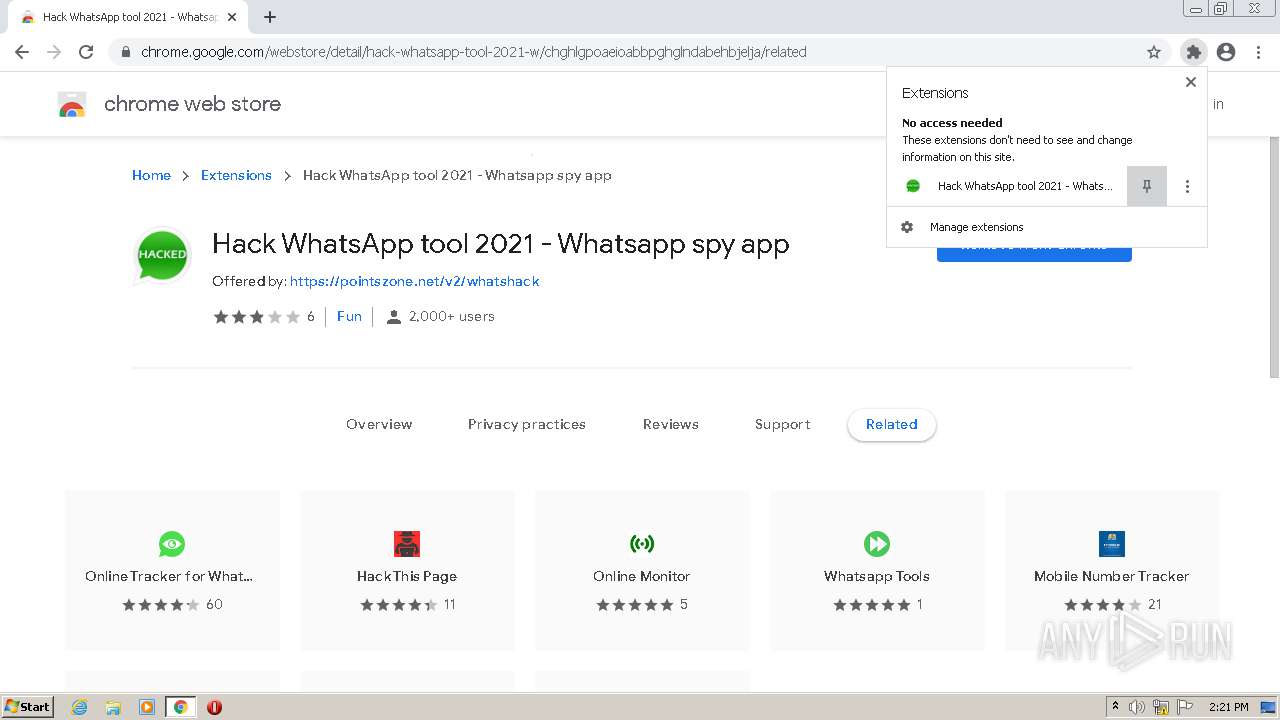Open the Chrome profile avatar menu
Screen dimensions: 1280x720
click(1226, 52)
